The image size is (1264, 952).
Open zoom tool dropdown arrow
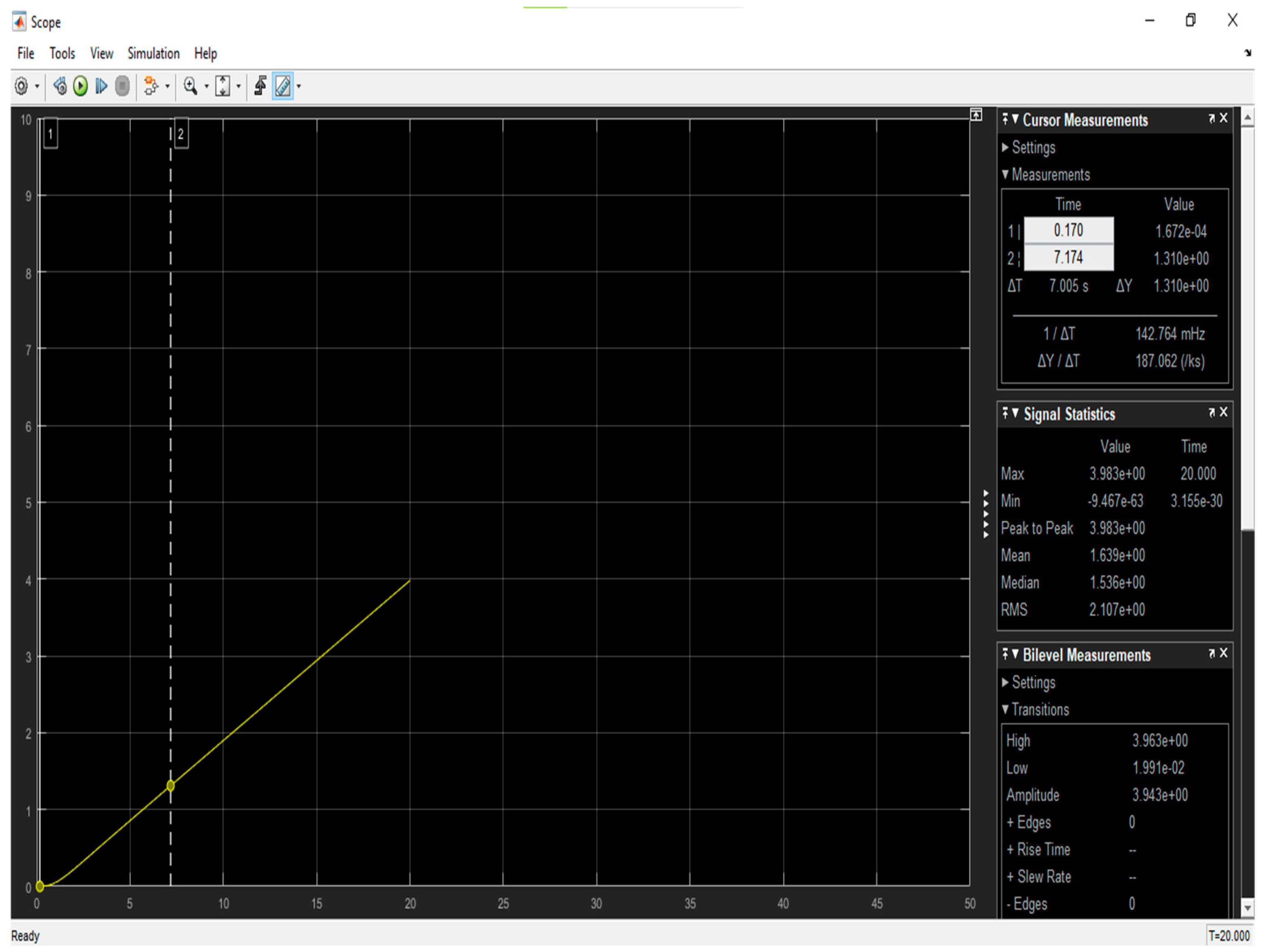point(206,87)
